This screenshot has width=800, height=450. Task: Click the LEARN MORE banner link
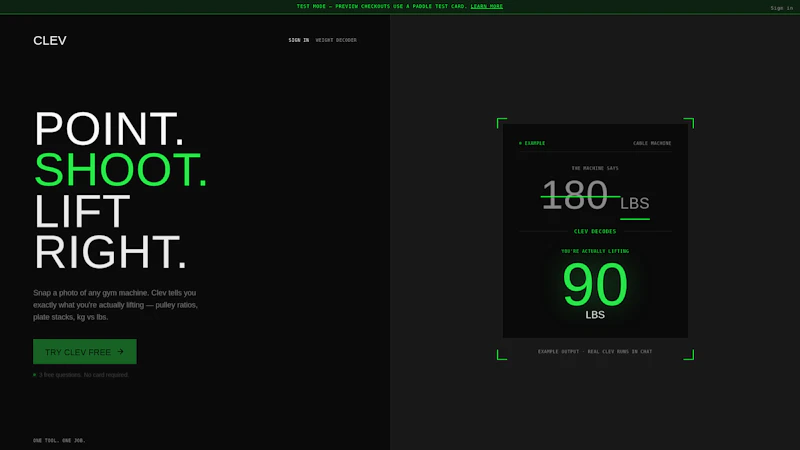tap(486, 7)
